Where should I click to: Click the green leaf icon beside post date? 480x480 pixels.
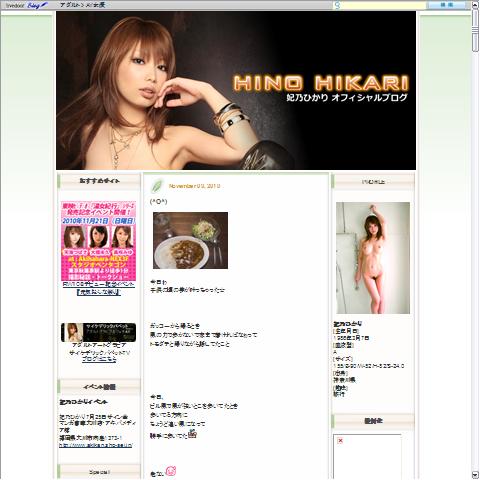click(157, 186)
